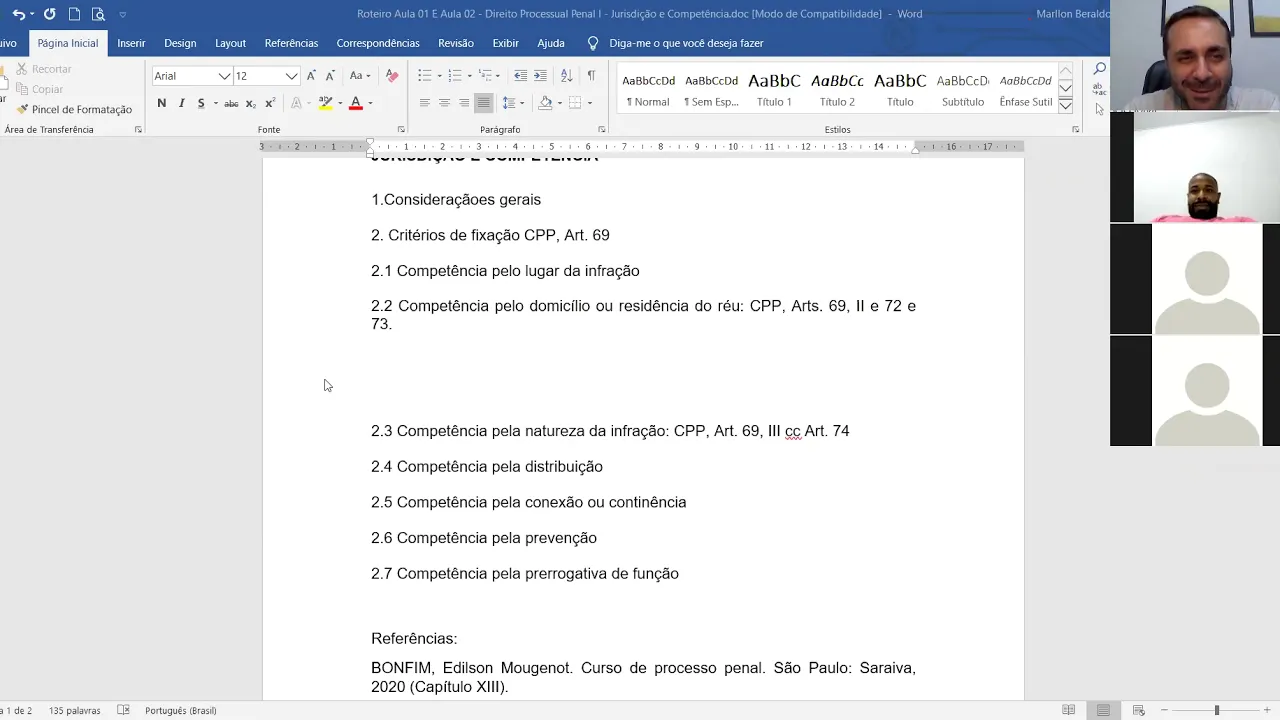
Task: Sort the selection alphabetically (A-Z icon)
Action: pos(566,76)
